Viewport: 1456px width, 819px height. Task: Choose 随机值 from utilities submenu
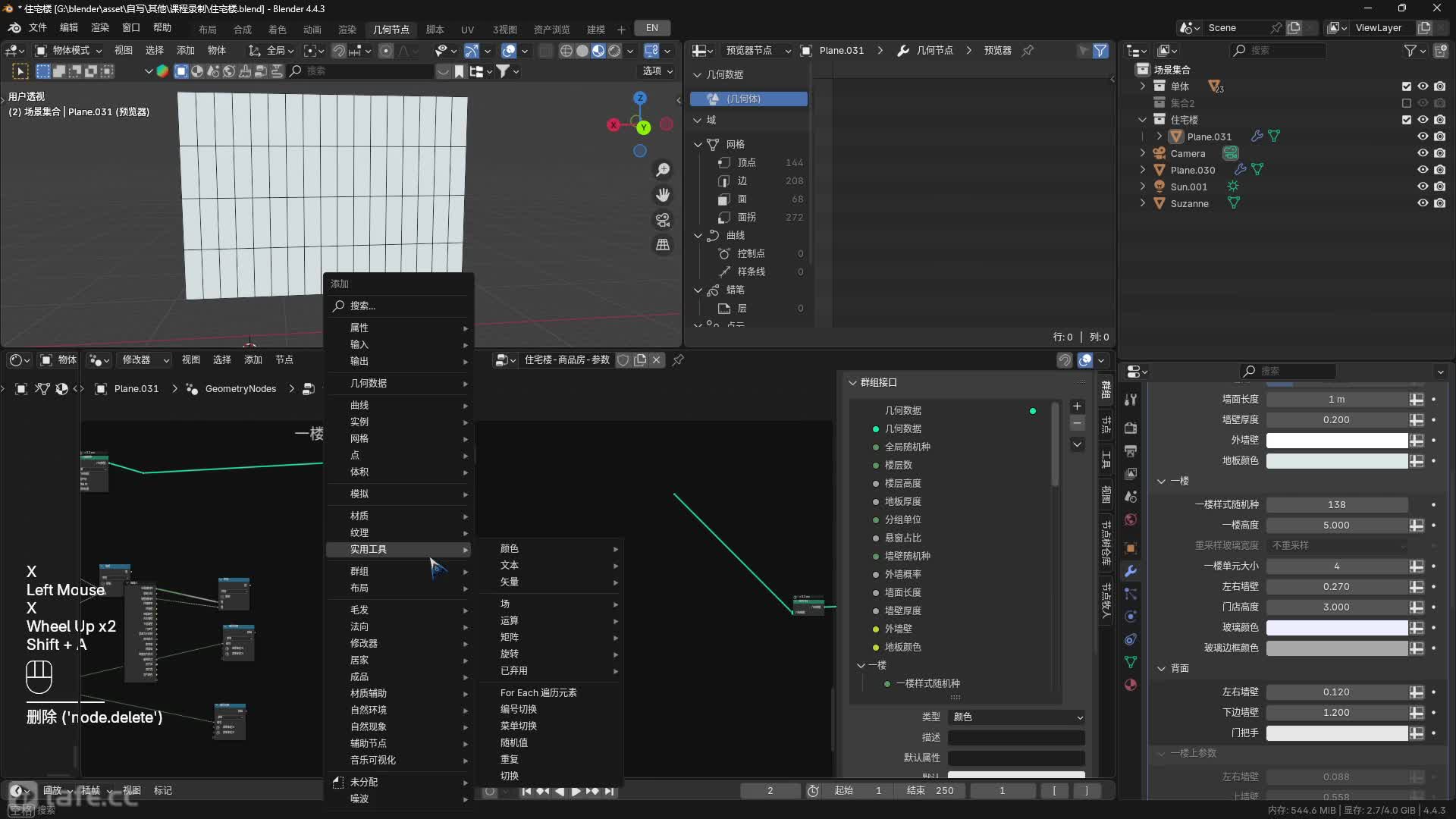coord(551,743)
